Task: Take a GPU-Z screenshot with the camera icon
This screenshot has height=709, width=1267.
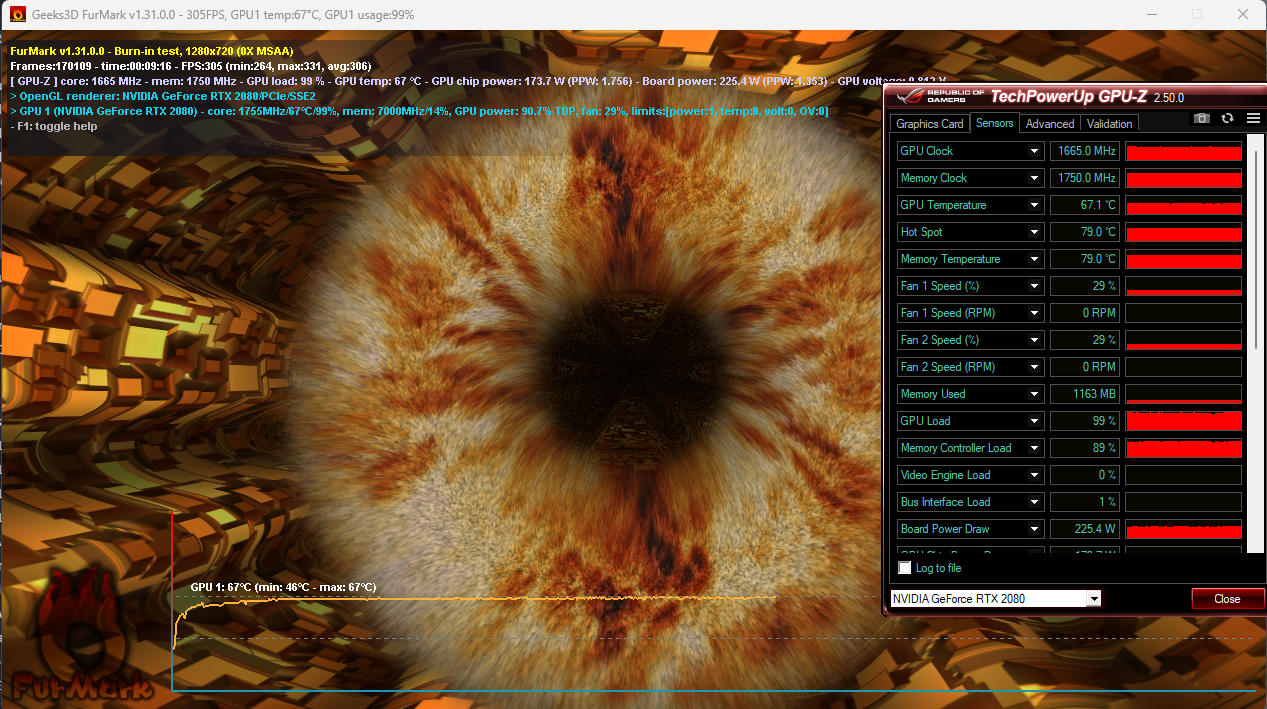Action: pyautogui.click(x=1202, y=118)
